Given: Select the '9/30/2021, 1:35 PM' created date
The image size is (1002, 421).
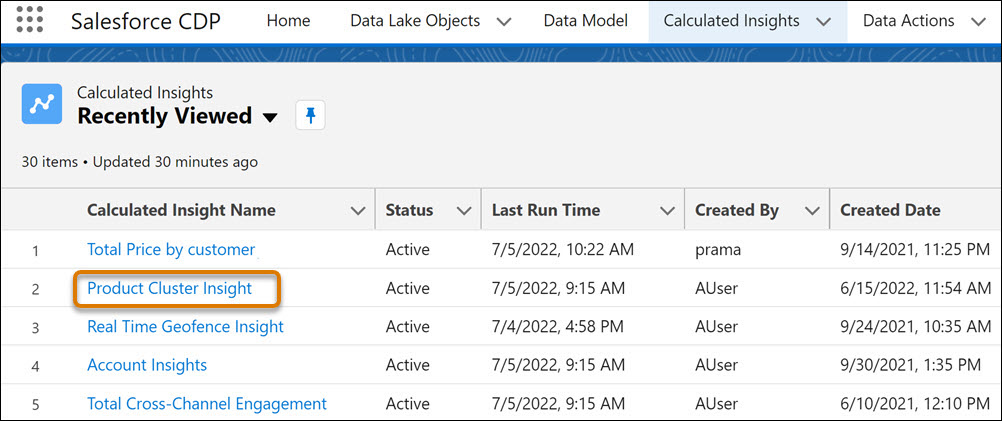Looking at the screenshot, I should point(910,365).
